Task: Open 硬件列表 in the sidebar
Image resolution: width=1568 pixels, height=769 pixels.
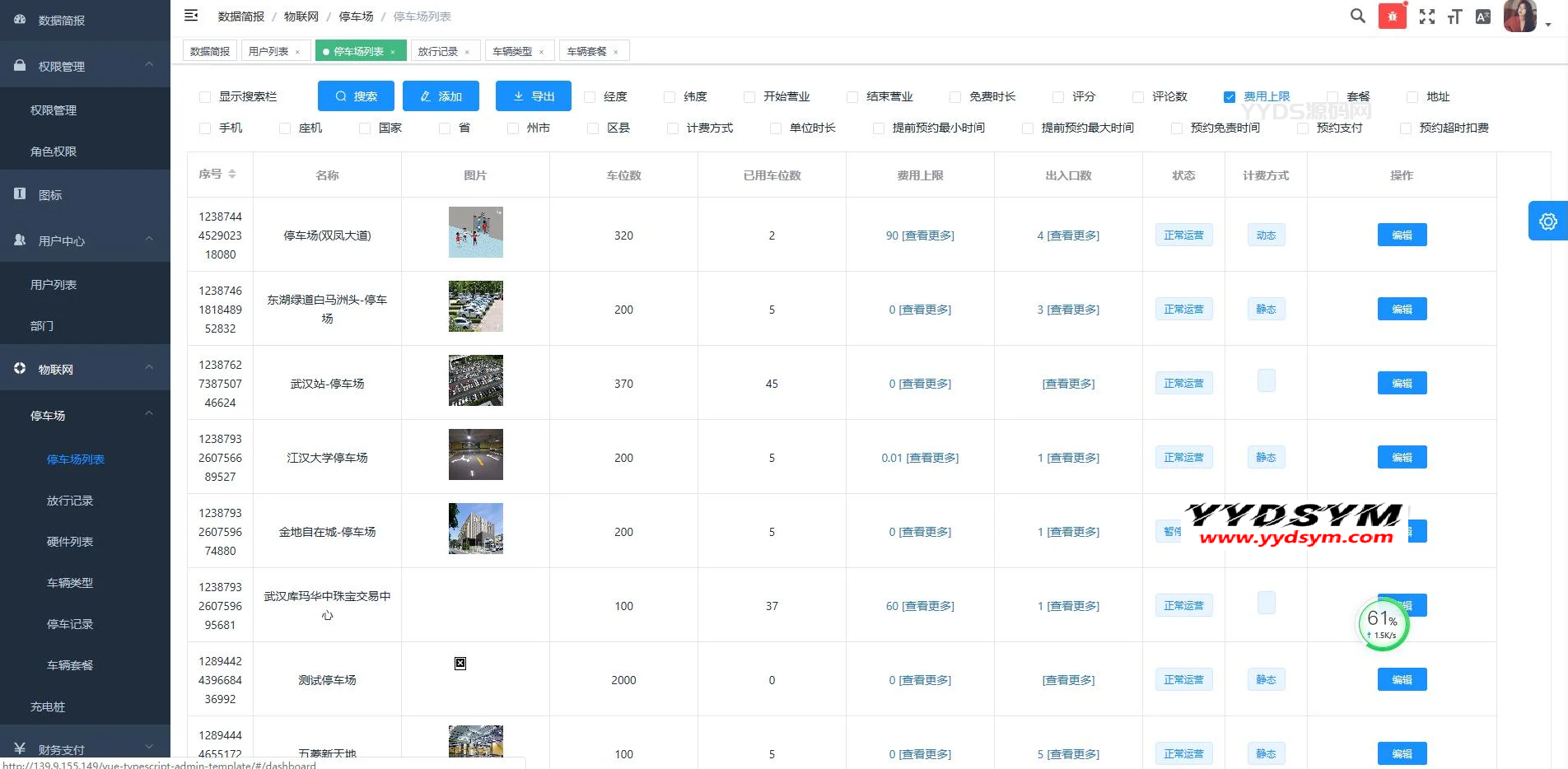Action: click(70, 542)
